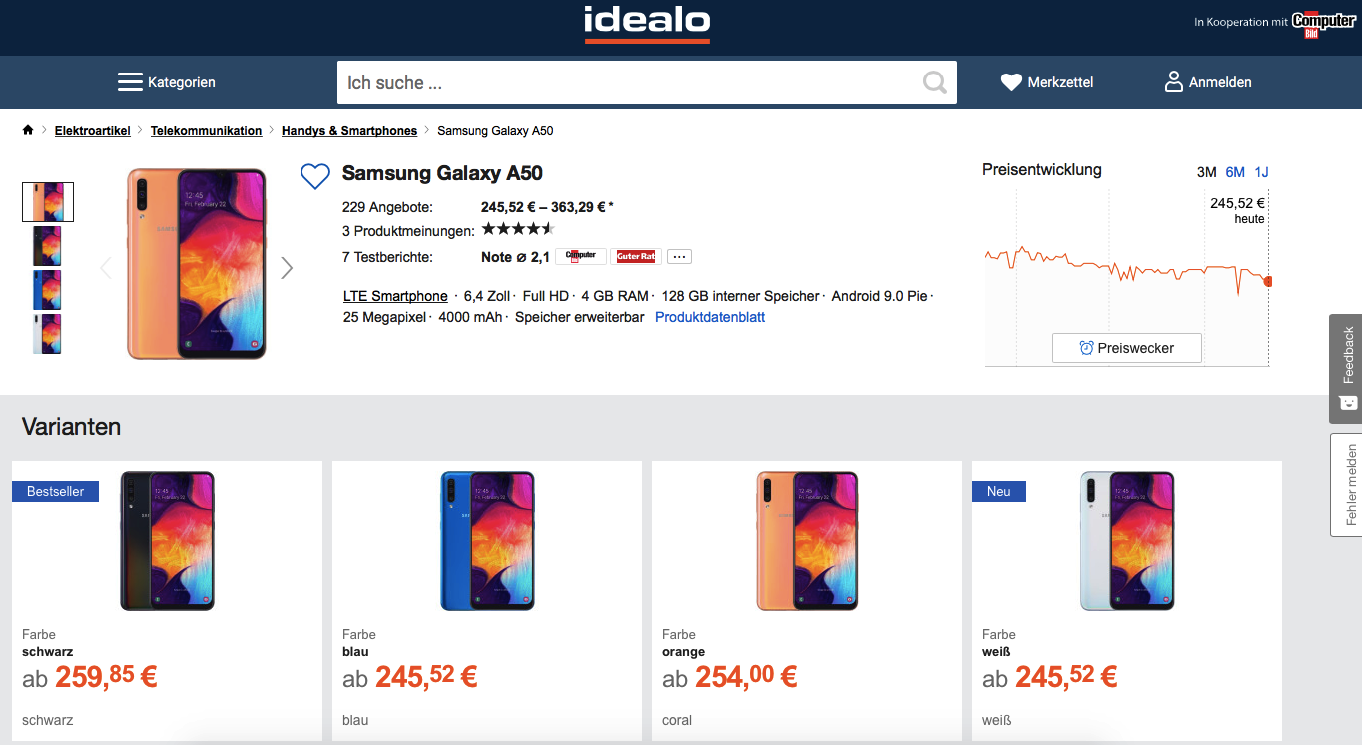Switch price chart to 6M view

coord(1234,172)
